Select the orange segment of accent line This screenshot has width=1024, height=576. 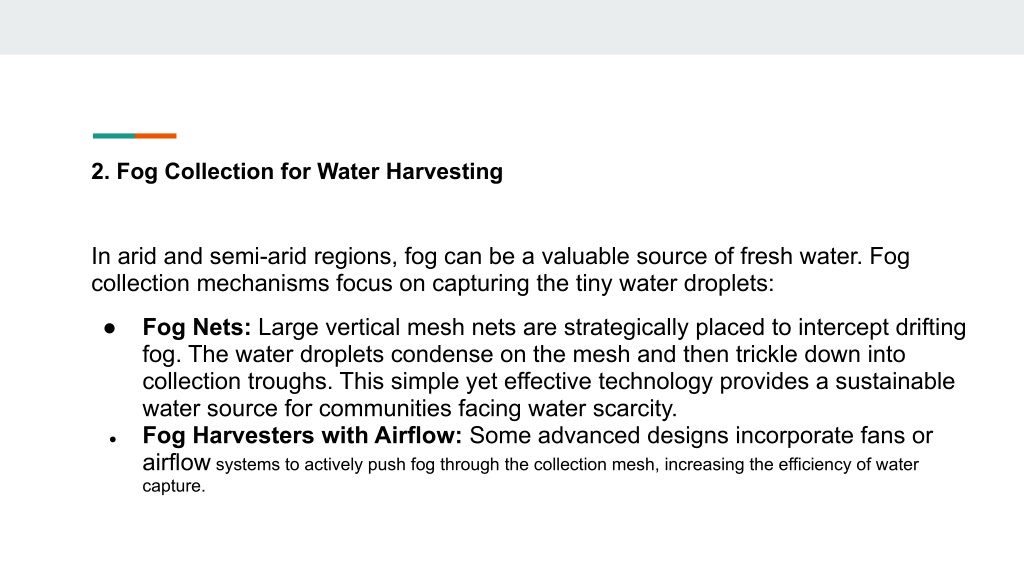point(155,136)
